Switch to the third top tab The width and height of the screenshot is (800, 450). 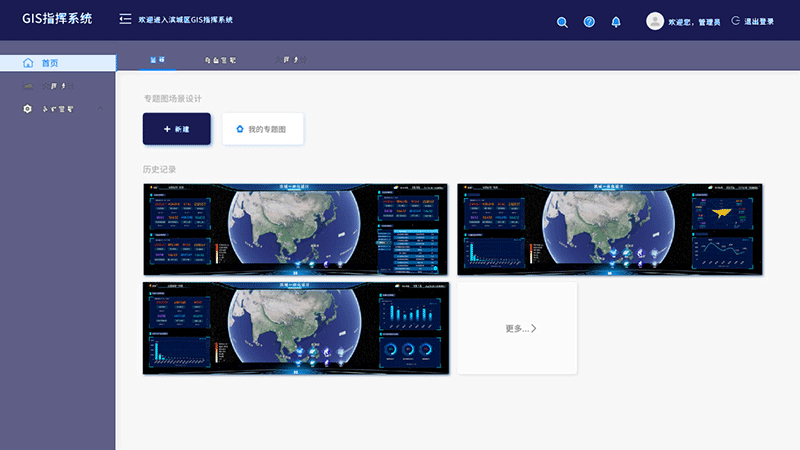289,60
